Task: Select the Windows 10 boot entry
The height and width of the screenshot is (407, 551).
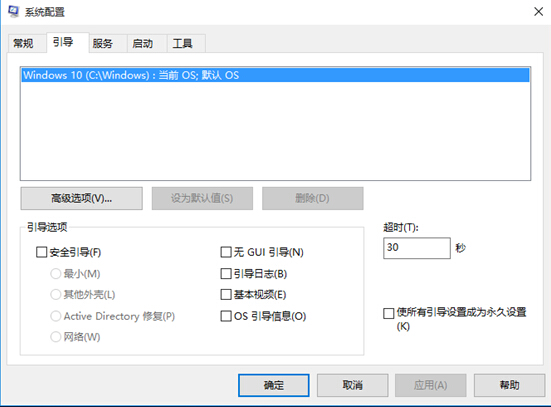Action: 276,75
